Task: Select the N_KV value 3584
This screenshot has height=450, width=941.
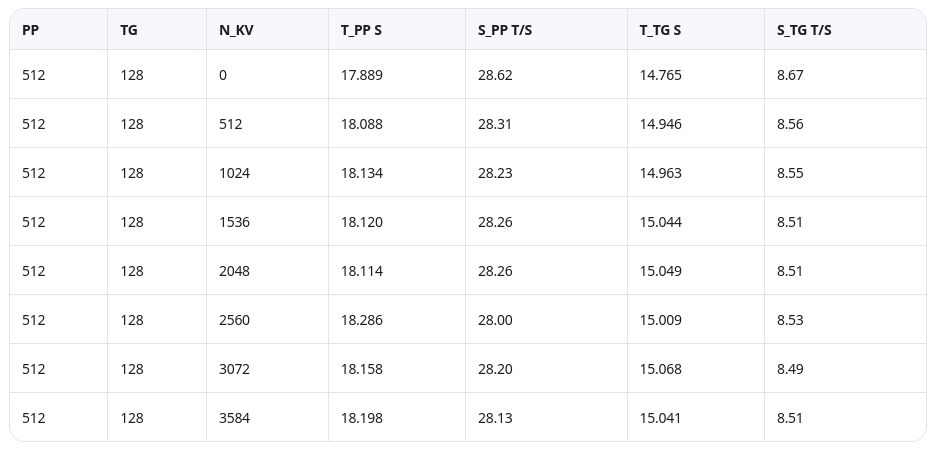Action: [234, 418]
